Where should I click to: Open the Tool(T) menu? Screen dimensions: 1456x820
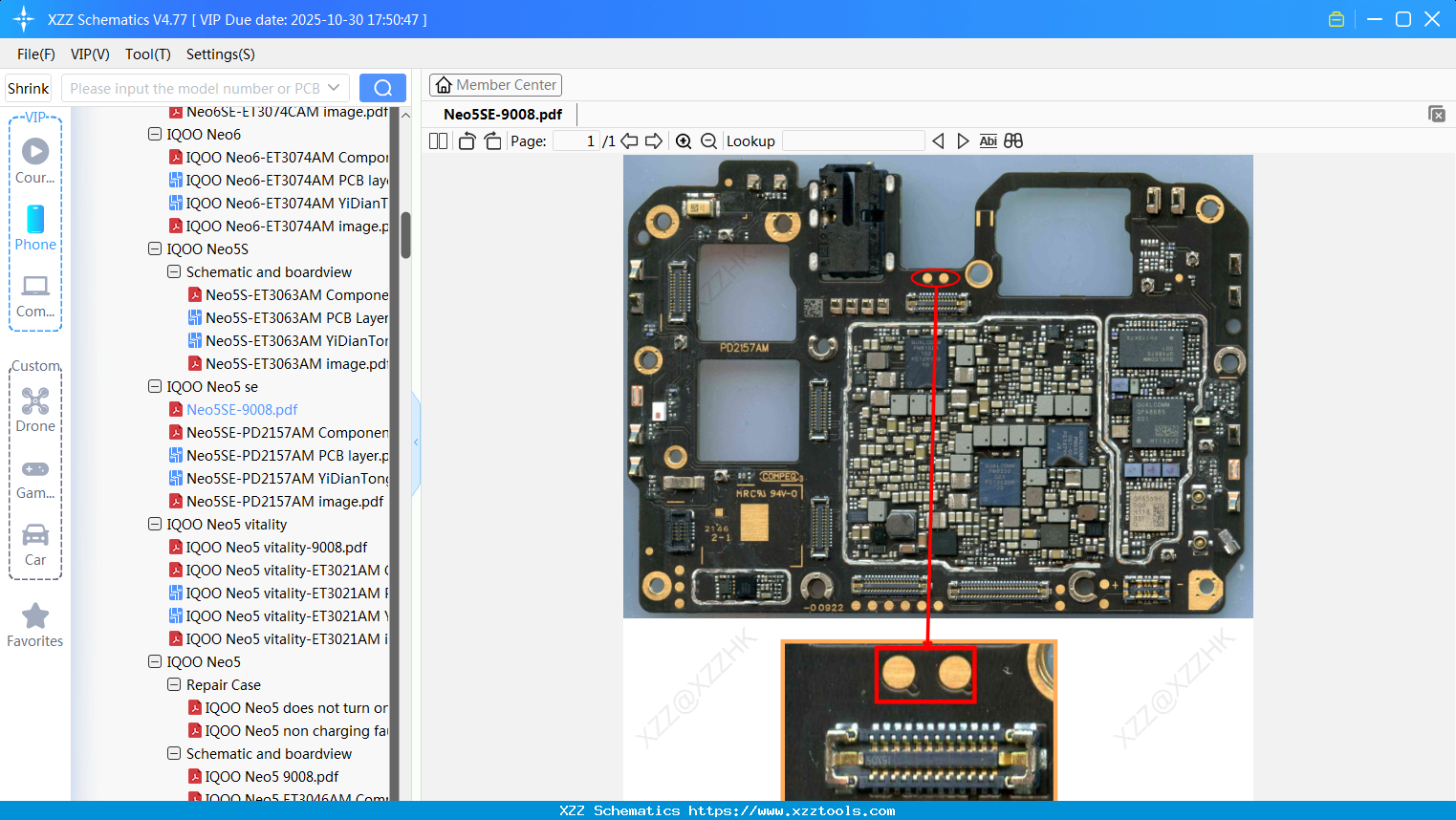tap(148, 54)
